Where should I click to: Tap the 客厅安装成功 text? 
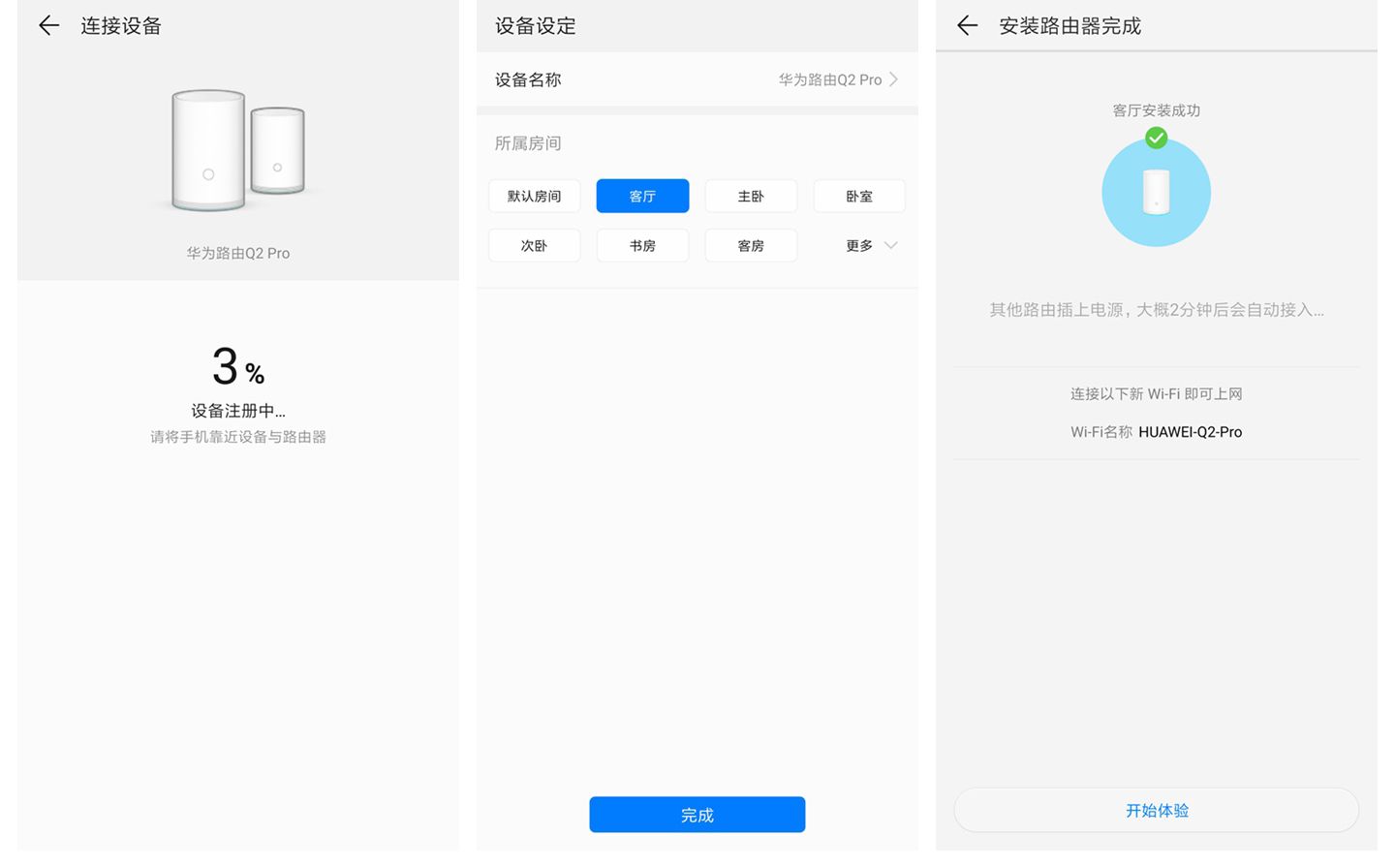coord(1156,110)
